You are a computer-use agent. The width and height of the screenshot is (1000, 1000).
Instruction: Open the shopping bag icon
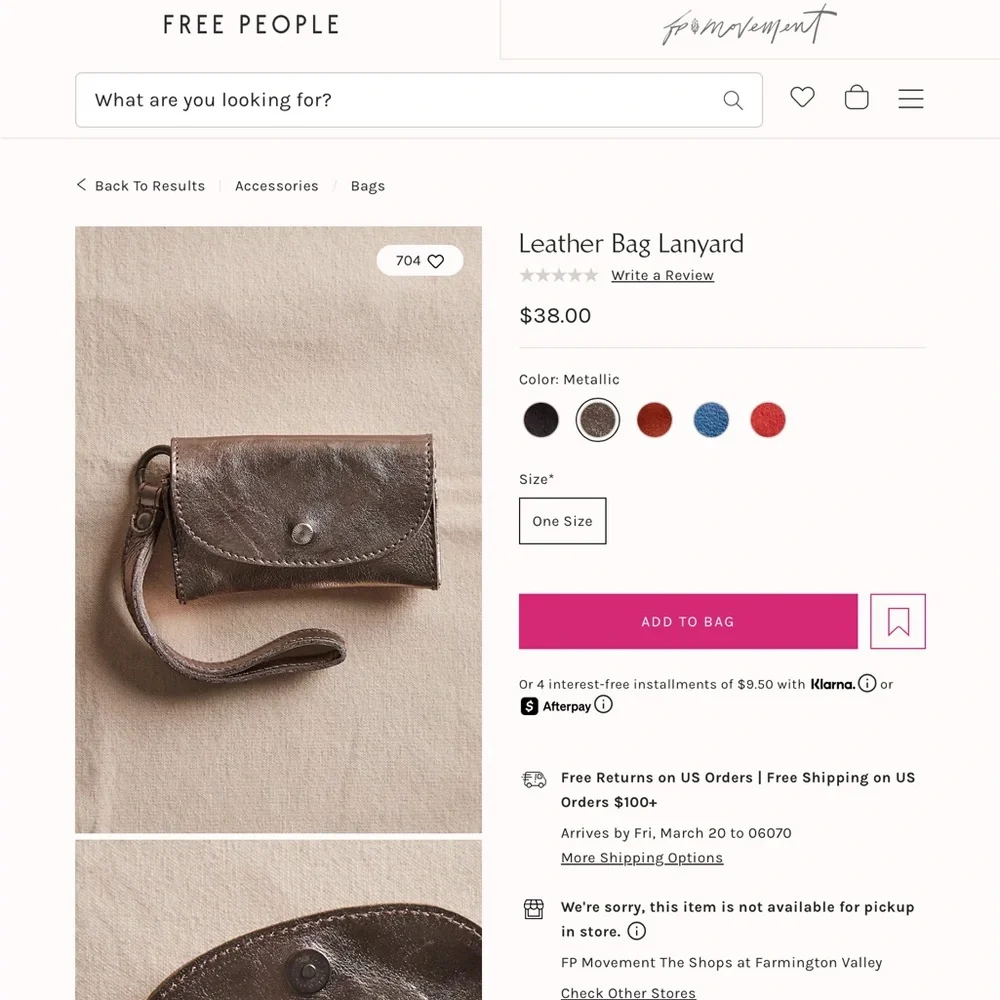[x=857, y=98]
